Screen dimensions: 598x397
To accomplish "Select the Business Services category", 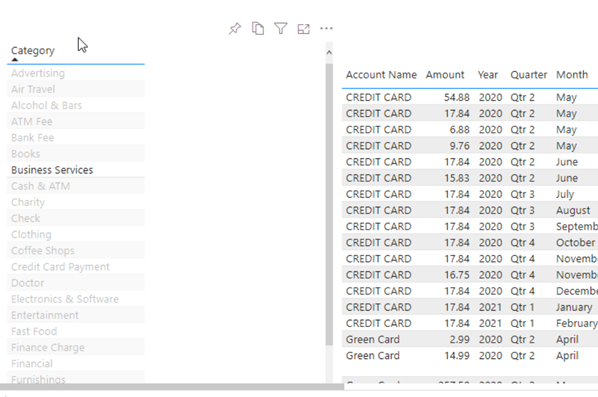I will pyautogui.click(x=76, y=170).
